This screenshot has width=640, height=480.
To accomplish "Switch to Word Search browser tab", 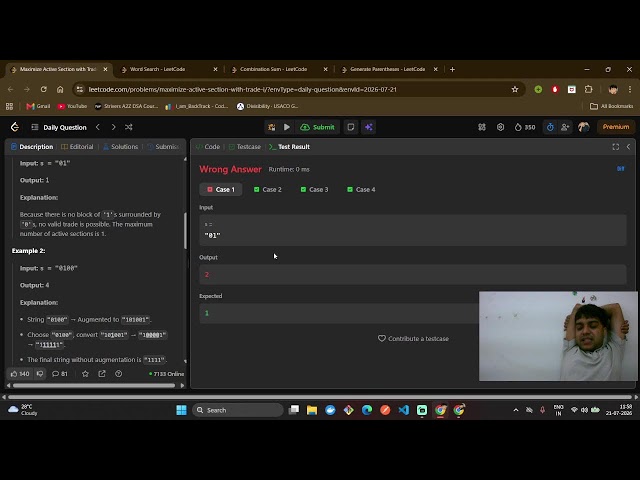I will (x=169, y=69).
